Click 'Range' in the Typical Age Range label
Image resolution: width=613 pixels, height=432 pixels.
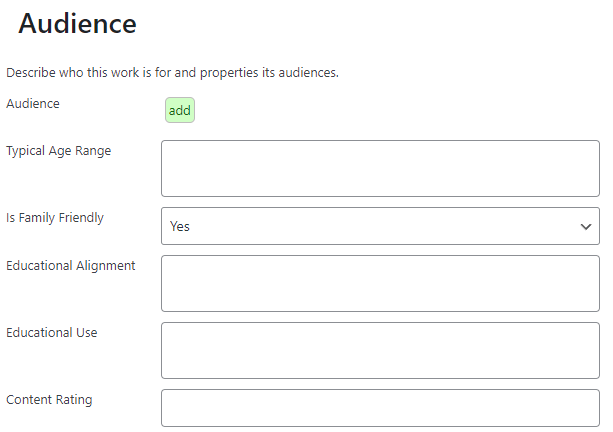click(x=93, y=151)
